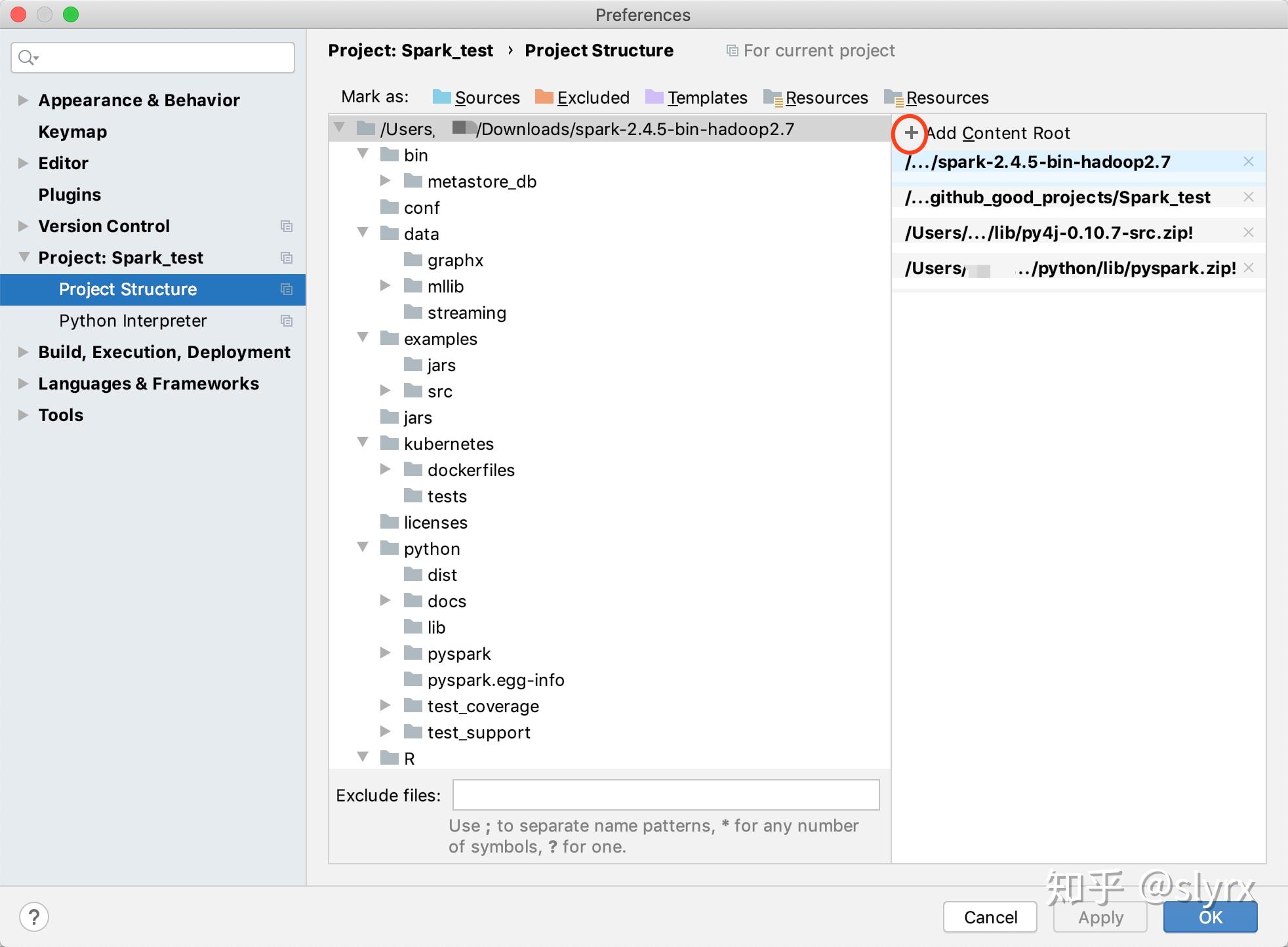Open help via the question mark icon
Viewport: 1288px width, 947px height.
tap(34, 917)
